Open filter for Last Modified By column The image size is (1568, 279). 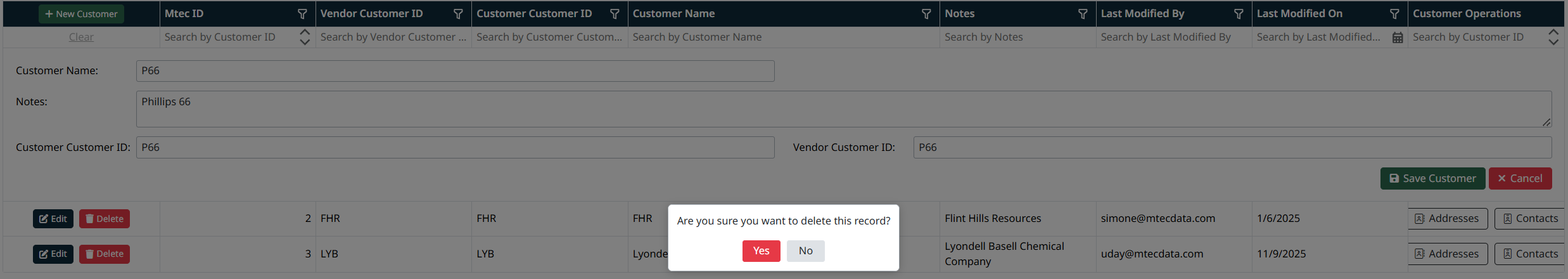[x=1238, y=14]
